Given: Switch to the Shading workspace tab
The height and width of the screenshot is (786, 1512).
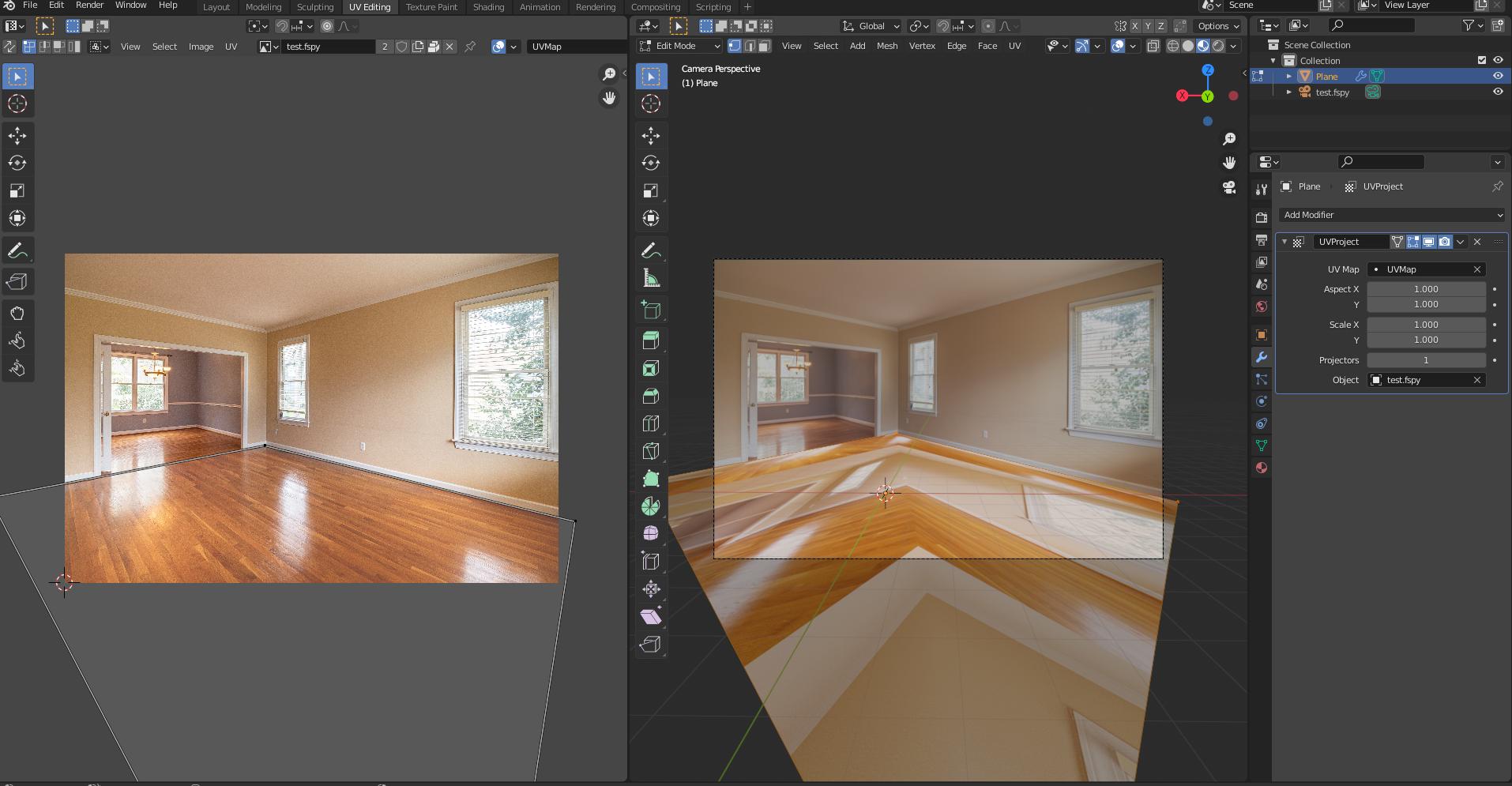Looking at the screenshot, I should click(488, 7).
